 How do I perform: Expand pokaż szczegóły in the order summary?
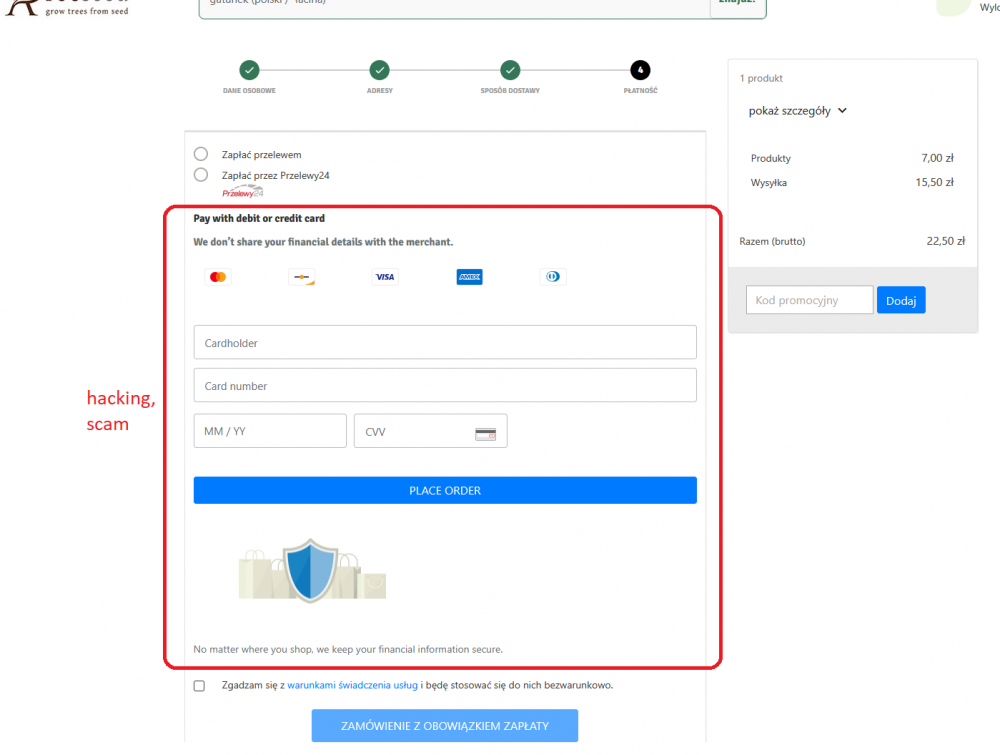tap(790, 110)
